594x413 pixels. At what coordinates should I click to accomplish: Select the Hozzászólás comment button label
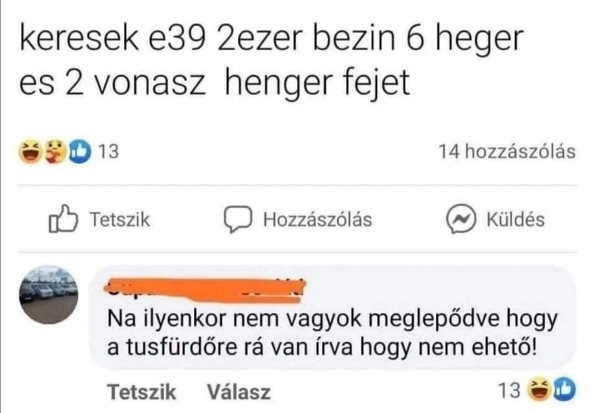317,220
